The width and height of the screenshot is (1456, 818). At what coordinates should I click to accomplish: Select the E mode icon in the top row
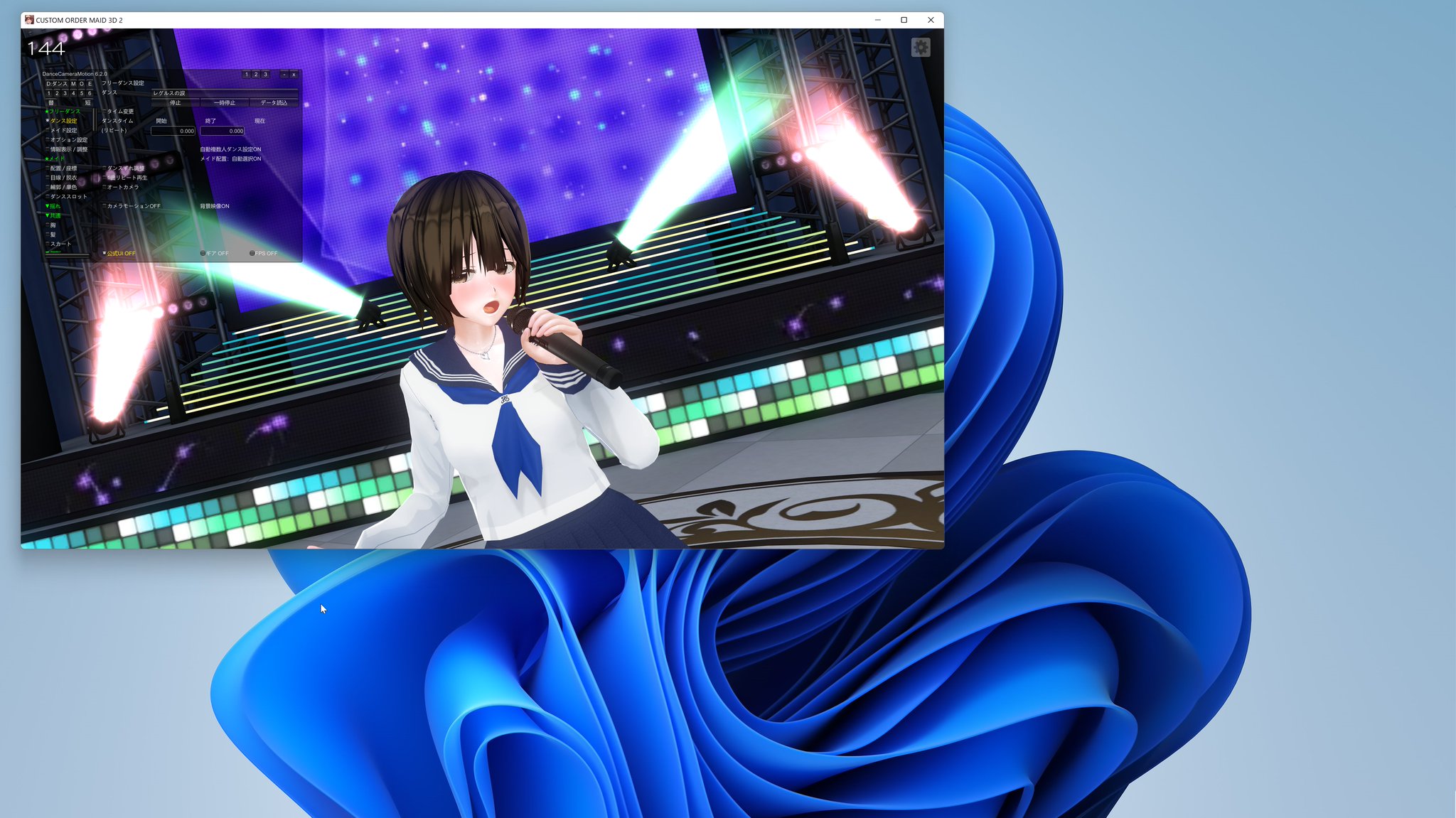click(x=90, y=84)
